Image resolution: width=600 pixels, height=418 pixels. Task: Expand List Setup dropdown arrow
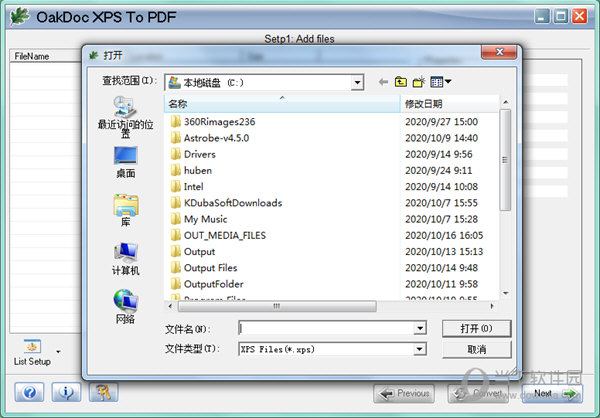(58, 351)
